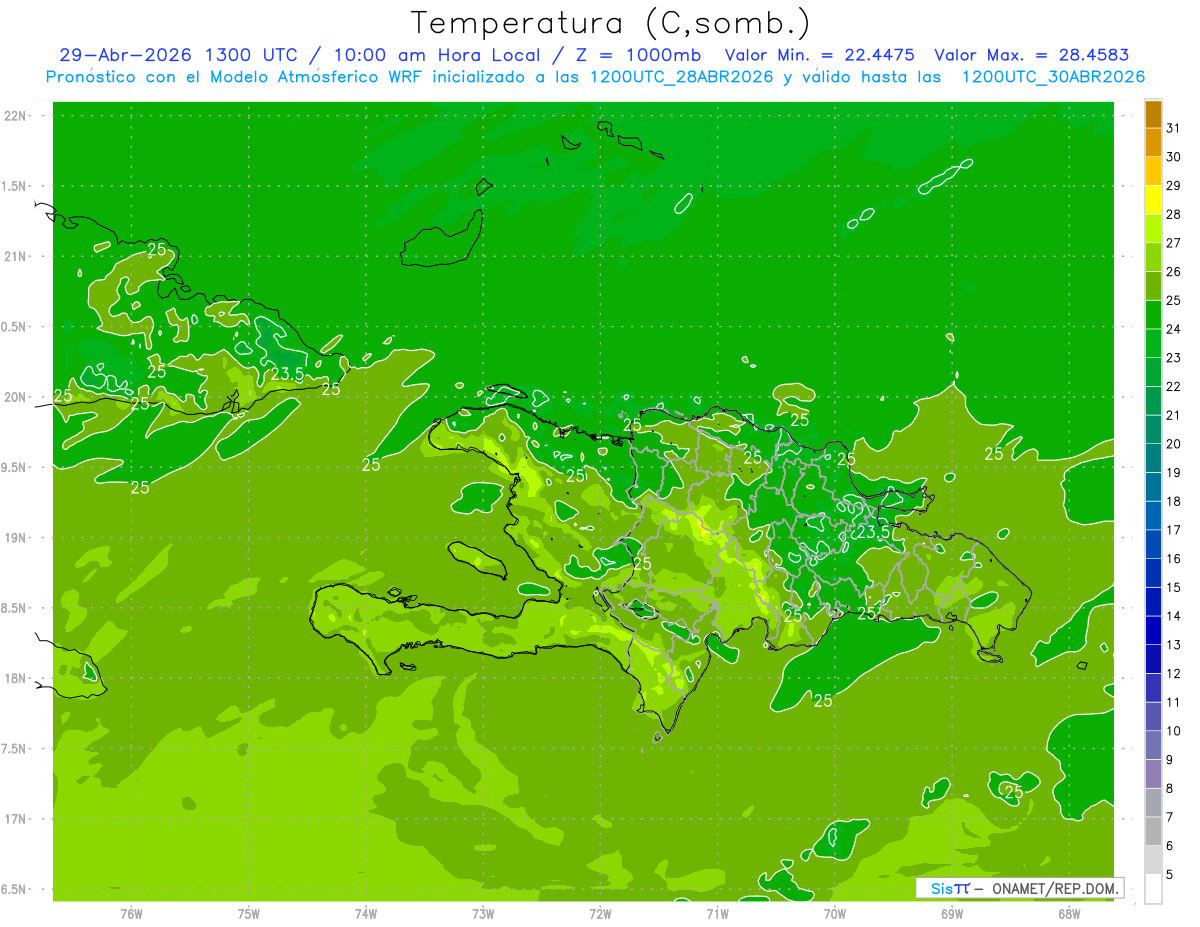
Task: Click the 72W longitude axis label
Action: coord(600,913)
